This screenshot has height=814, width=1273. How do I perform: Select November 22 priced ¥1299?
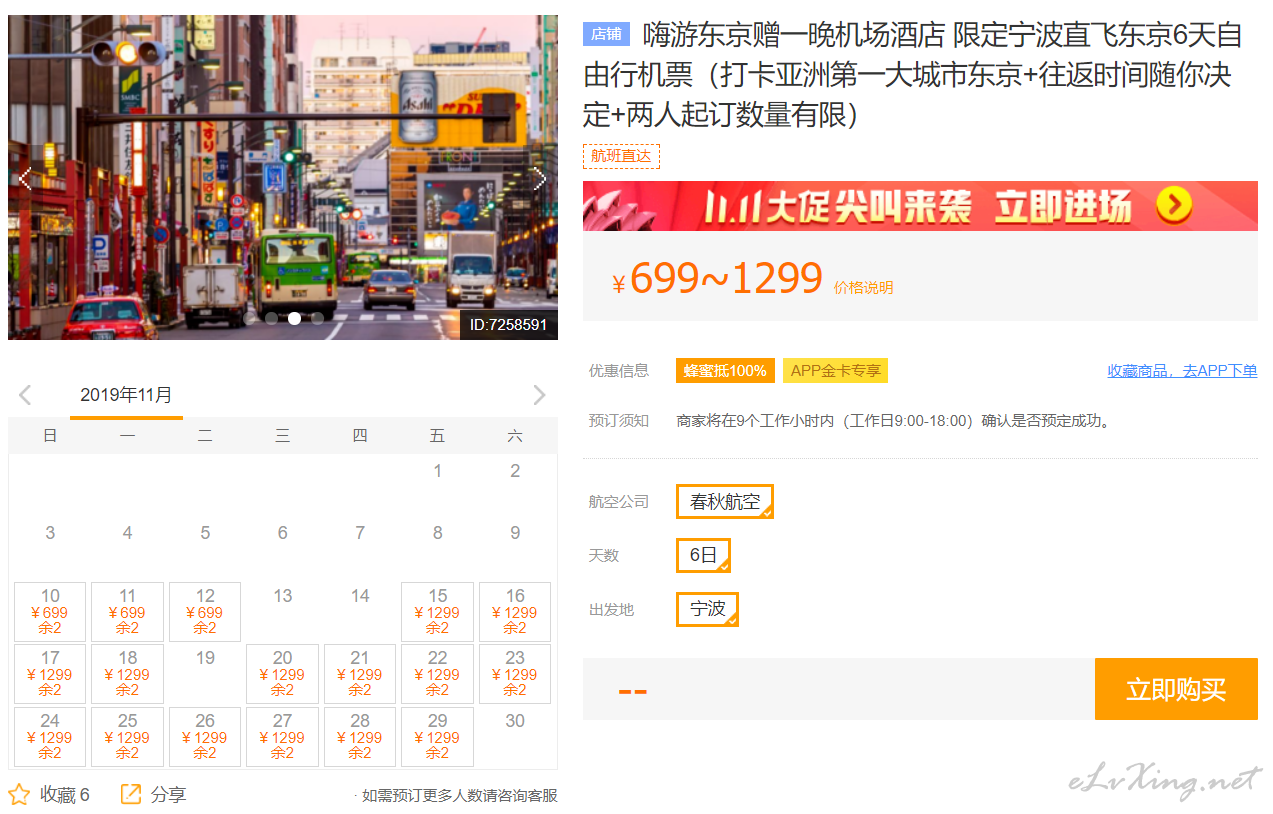tap(437, 674)
